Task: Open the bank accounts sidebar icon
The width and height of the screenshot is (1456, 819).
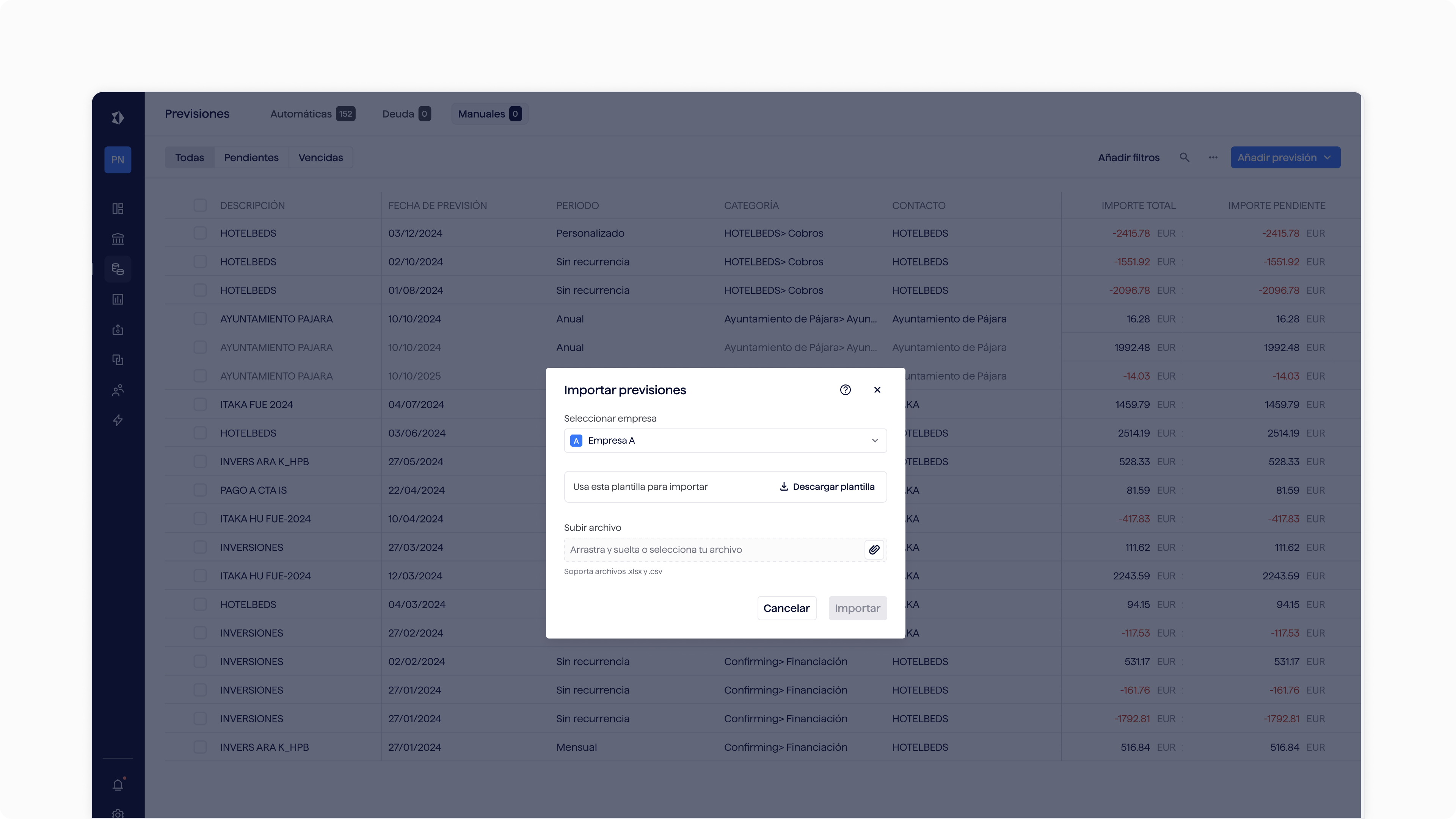Action: tap(118, 239)
